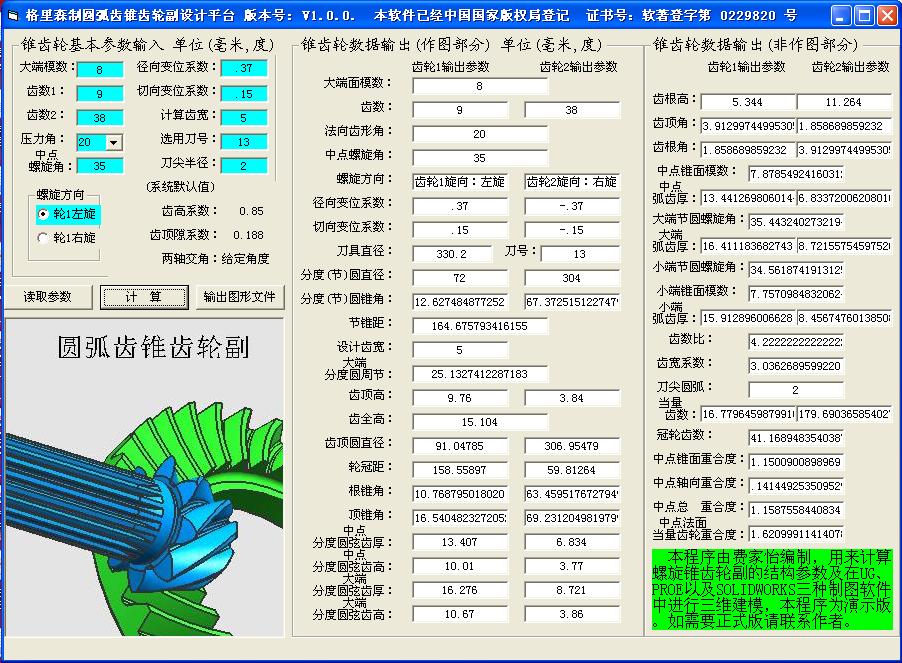
Task: Click the bevel gear pair 3D image
Action: click(144, 478)
